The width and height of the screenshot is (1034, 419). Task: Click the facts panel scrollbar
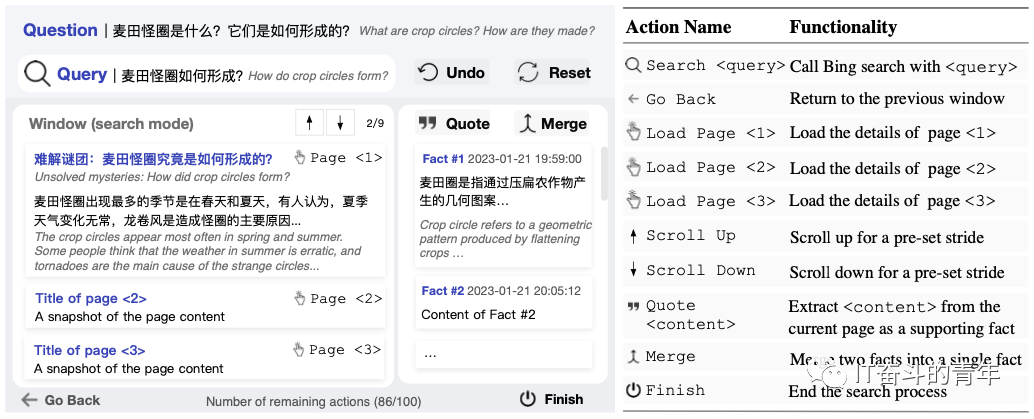click(603, 174)
